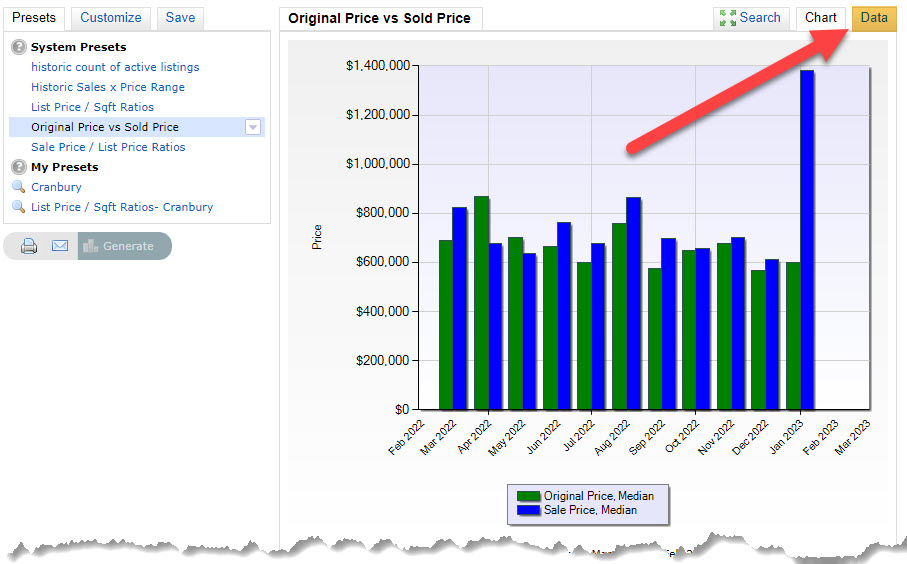Viewport: 907px width, 564px height.
Task: Switch to the Chart view
Action: [820, 18]
